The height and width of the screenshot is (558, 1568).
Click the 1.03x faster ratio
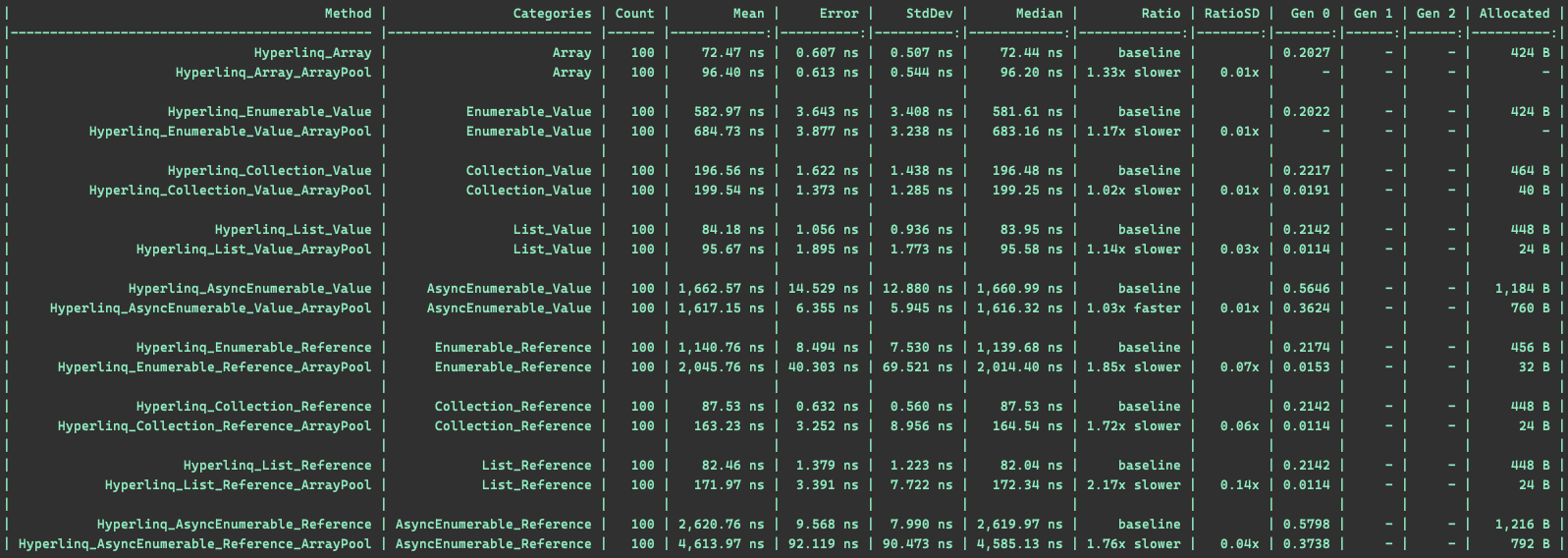click(x=1134, y=308)
